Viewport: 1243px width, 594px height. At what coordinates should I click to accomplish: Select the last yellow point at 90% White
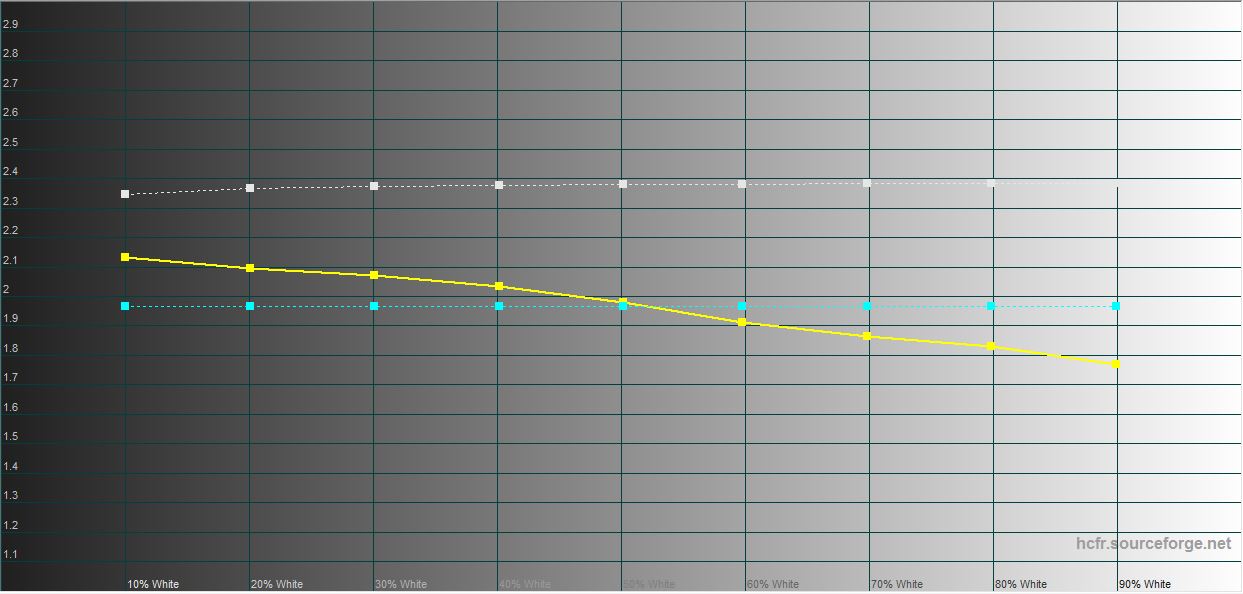1116,364
